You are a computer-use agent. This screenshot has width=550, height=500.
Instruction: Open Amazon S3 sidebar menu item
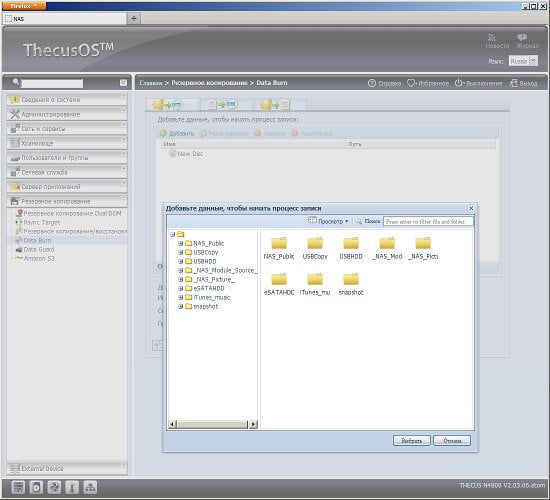(39, 258)
